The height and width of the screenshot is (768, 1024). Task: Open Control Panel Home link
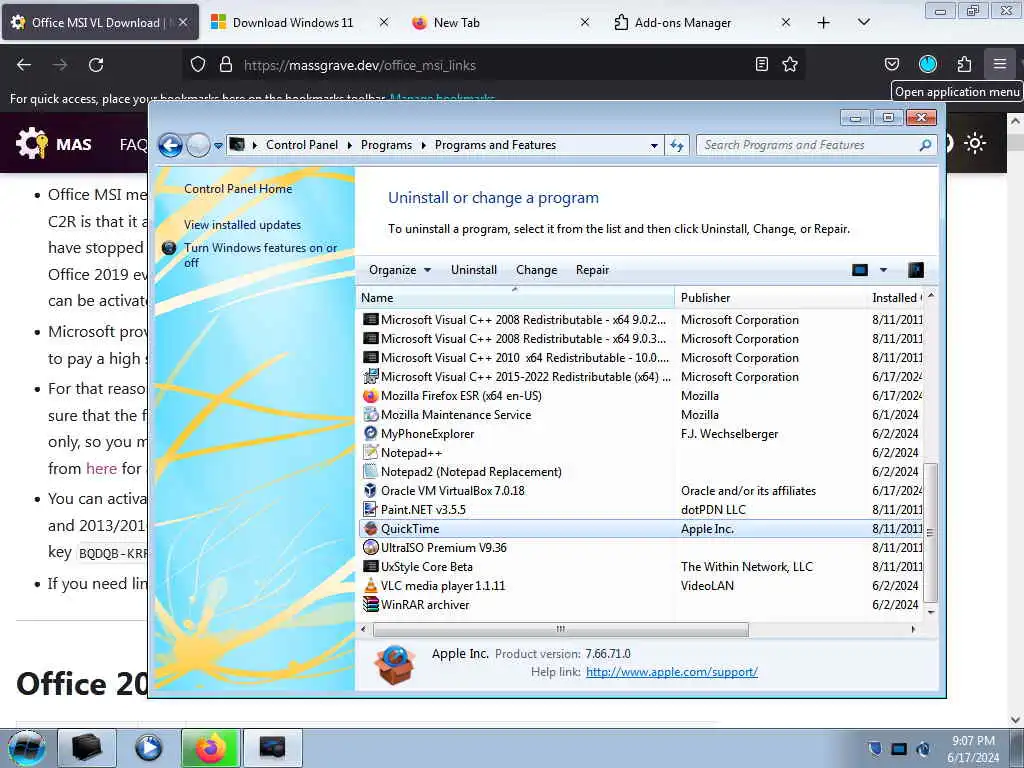click(238, 189)
